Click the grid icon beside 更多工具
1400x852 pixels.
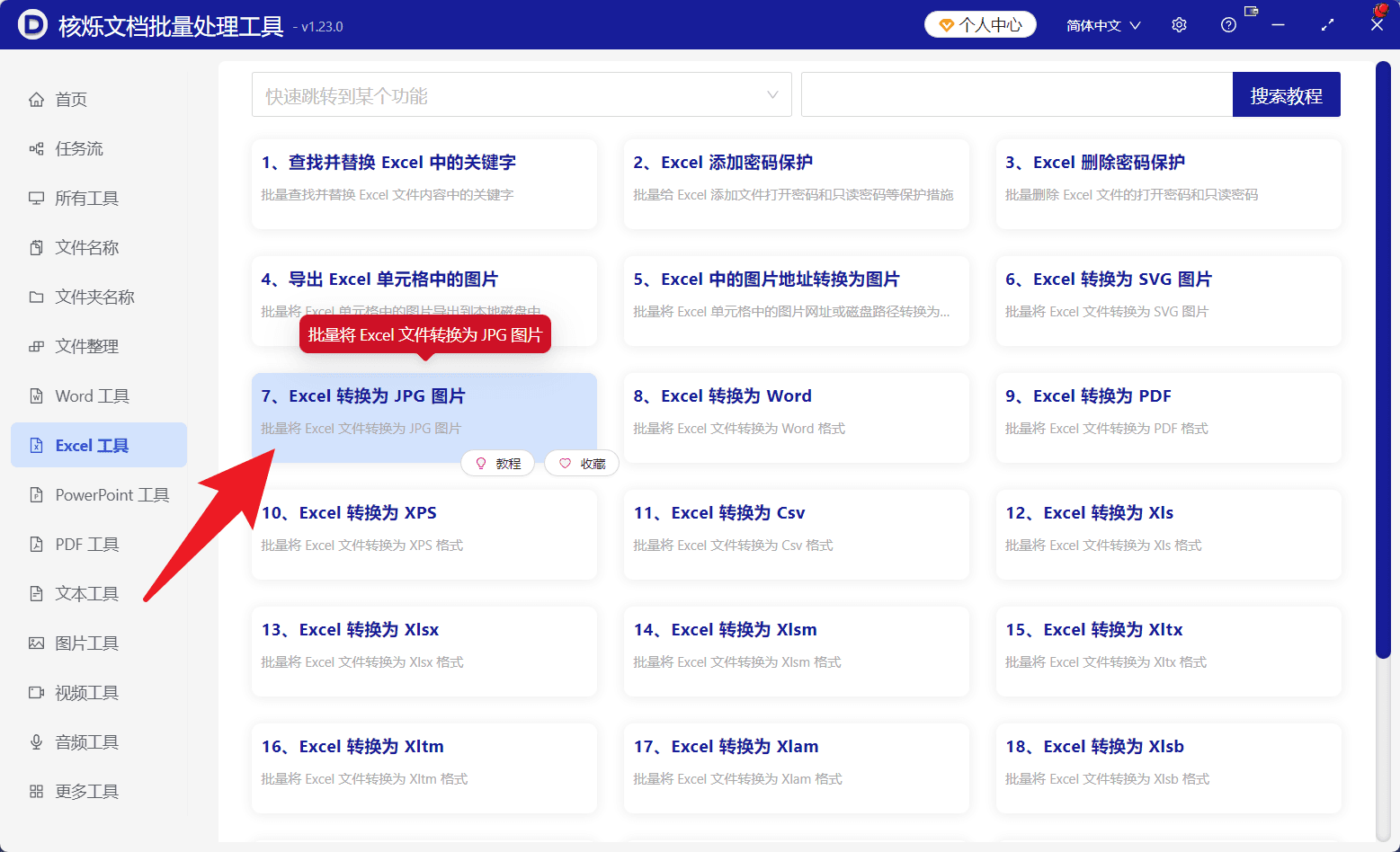coord(36,792)
